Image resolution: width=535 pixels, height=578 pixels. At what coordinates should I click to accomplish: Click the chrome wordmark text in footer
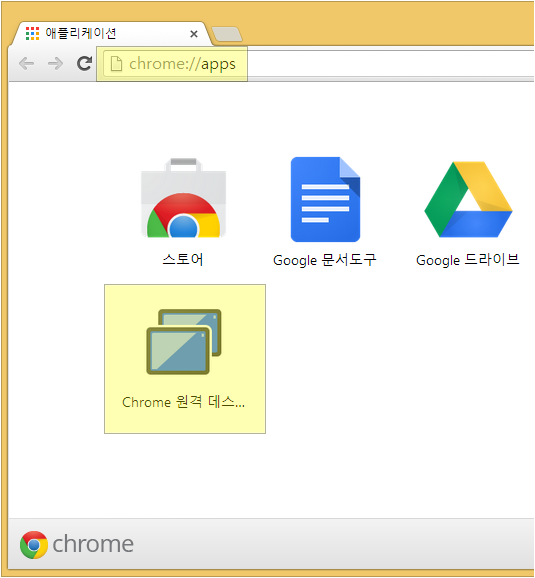(93, 544)
